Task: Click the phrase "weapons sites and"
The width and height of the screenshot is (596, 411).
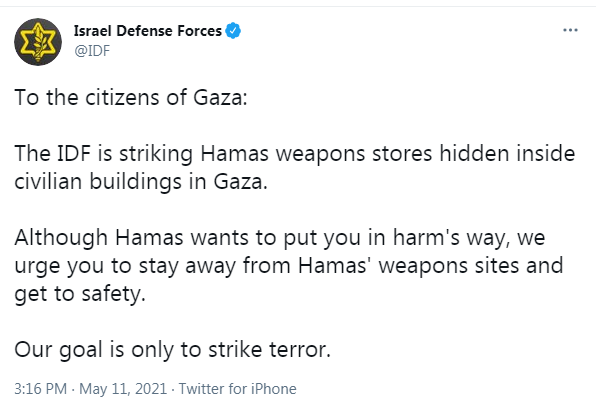Action: pos(471,266)
